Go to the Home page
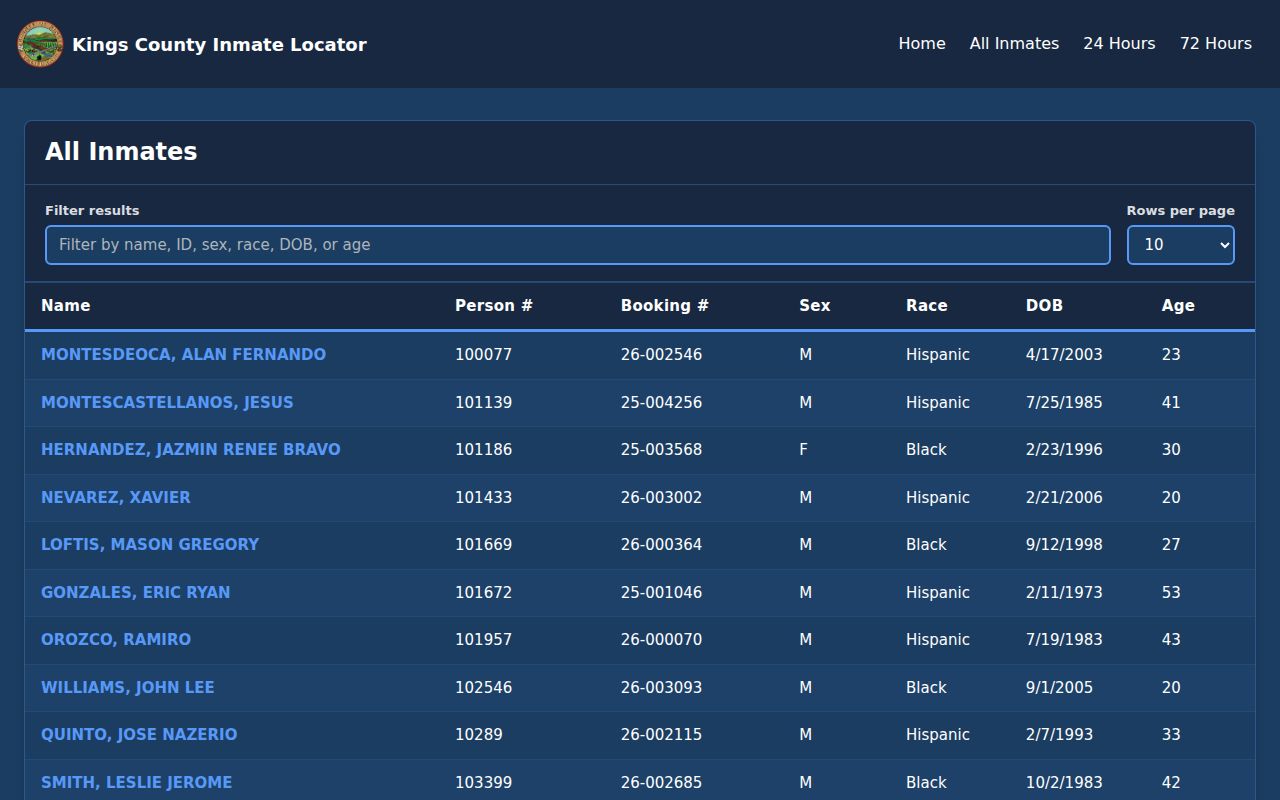The width and height of the screenshot is (1280, 800). coord(922,44)
